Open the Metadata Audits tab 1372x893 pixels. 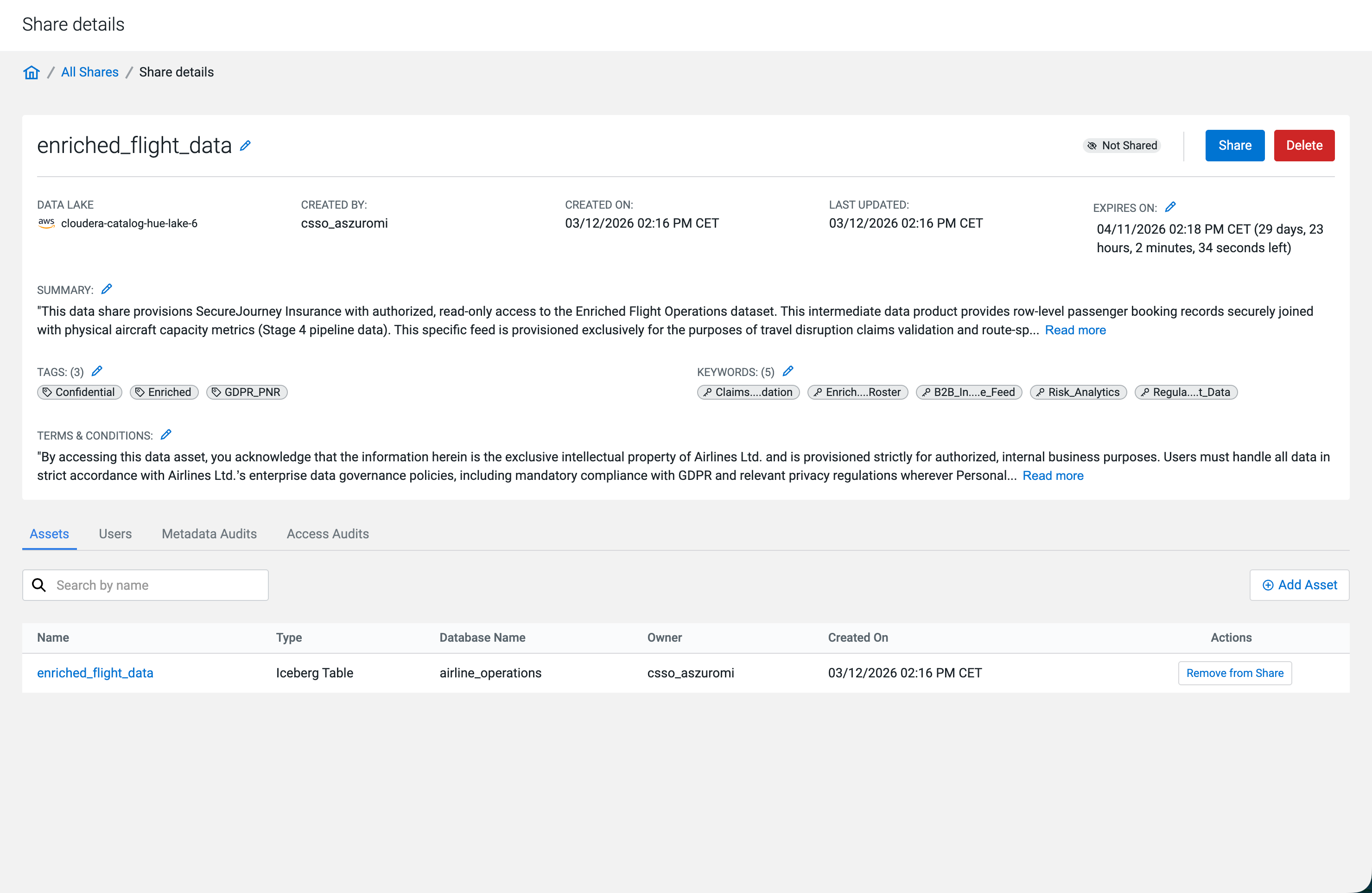tap(209, 534)
